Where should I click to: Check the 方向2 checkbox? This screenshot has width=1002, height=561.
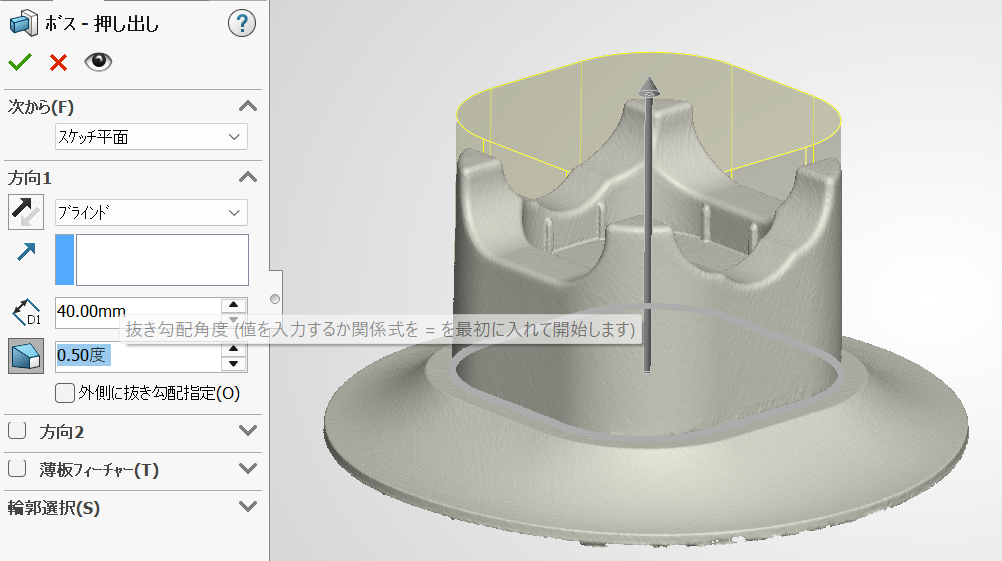pos(17,432)
